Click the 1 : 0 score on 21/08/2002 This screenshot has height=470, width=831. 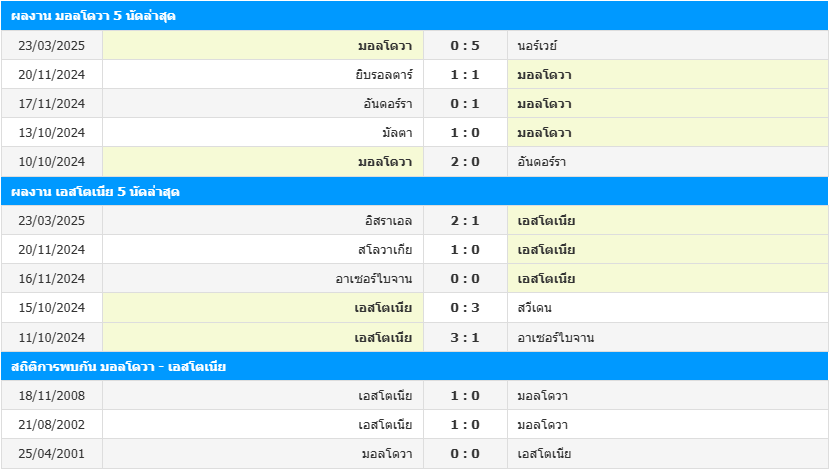click(465, 425)
